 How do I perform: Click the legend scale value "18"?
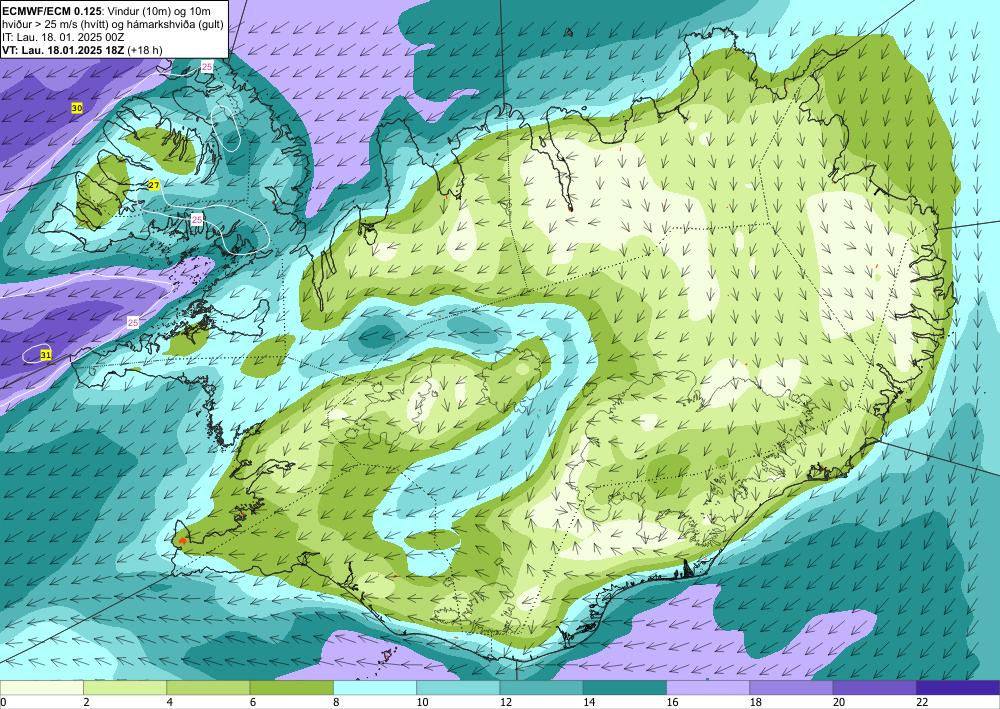(x=755, y=702)
